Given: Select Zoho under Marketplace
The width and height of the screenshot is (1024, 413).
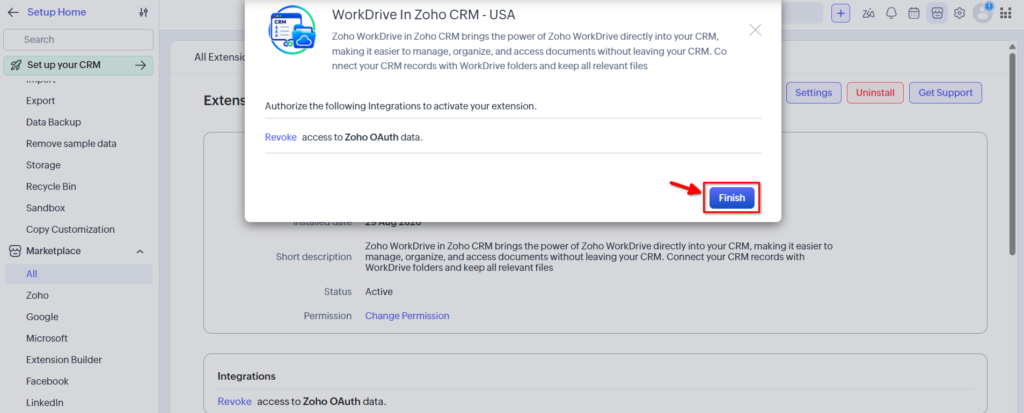Looking at the screenshot, I should (37, 295).
